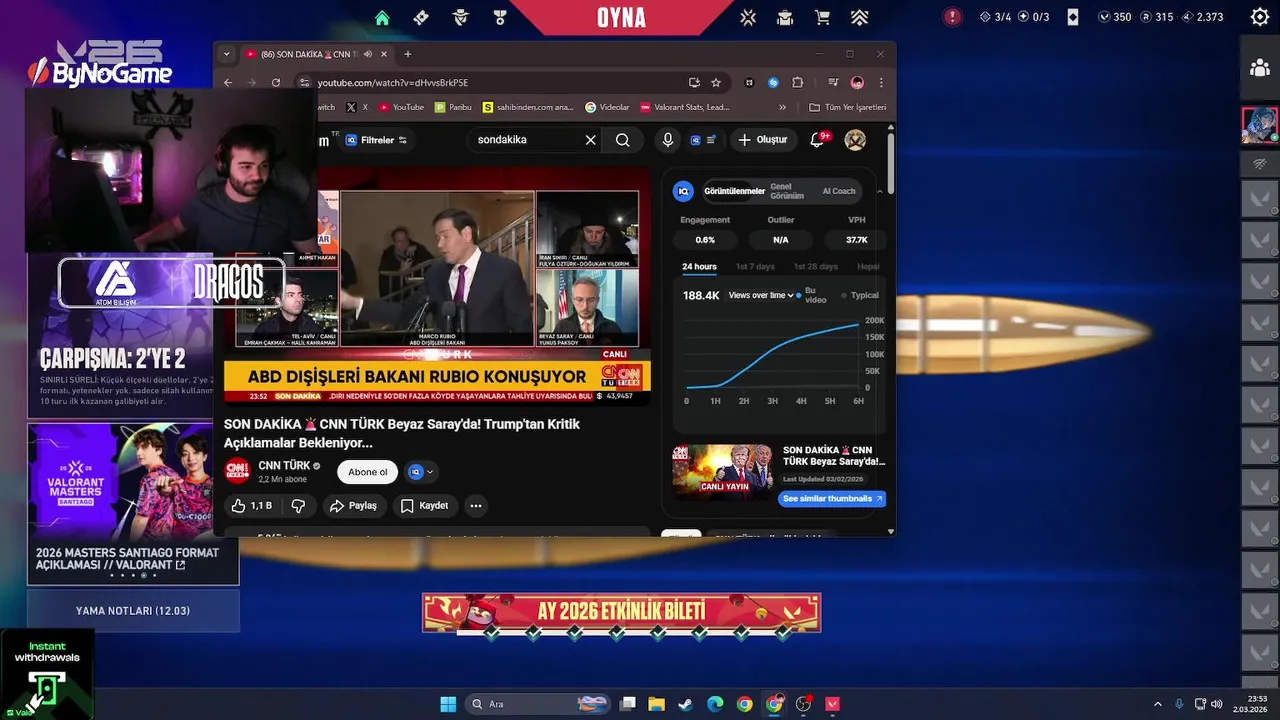Open Views over time dropdown
1280x720 pixels.
(761, 296)
